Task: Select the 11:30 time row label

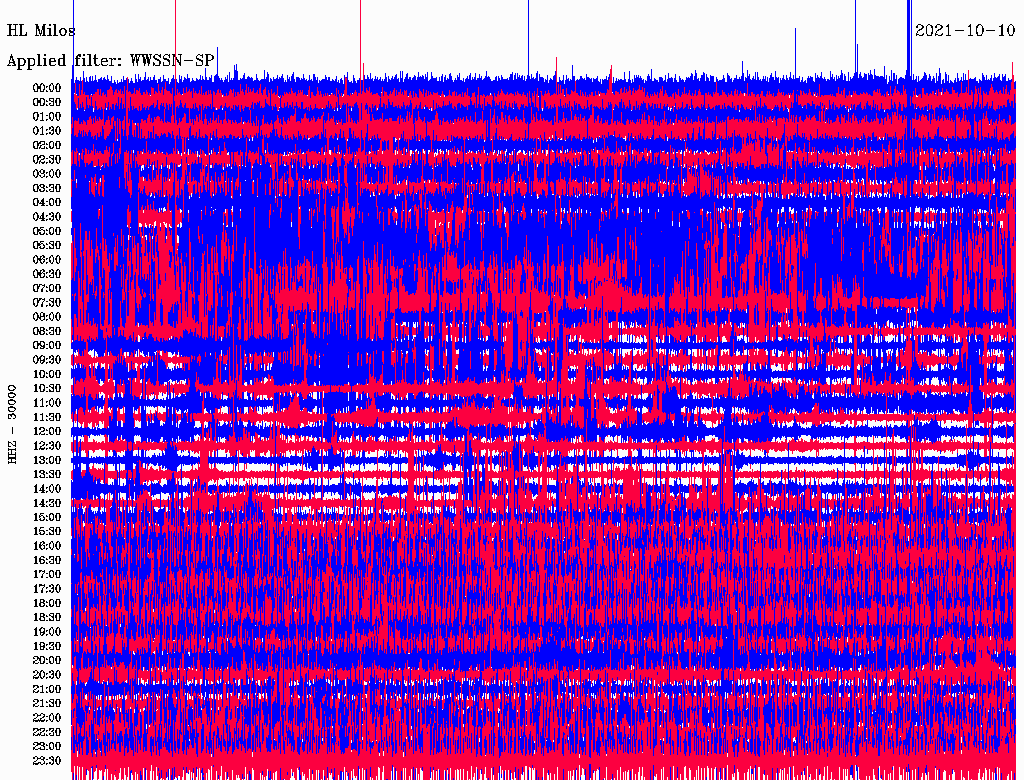Action: [47, 417]
